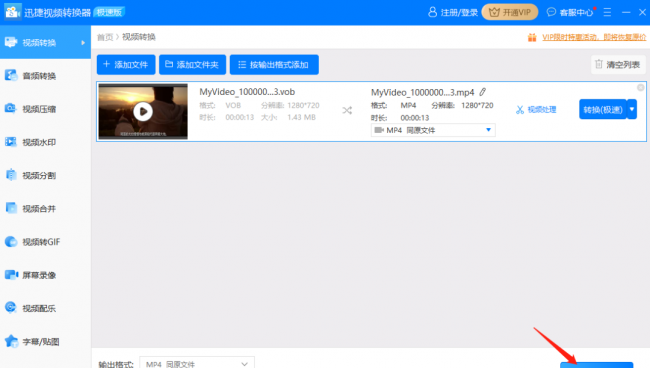Open the 视频水印 sidebar section
The height and width of the screenshot is (368, 650).
[45, 142]
